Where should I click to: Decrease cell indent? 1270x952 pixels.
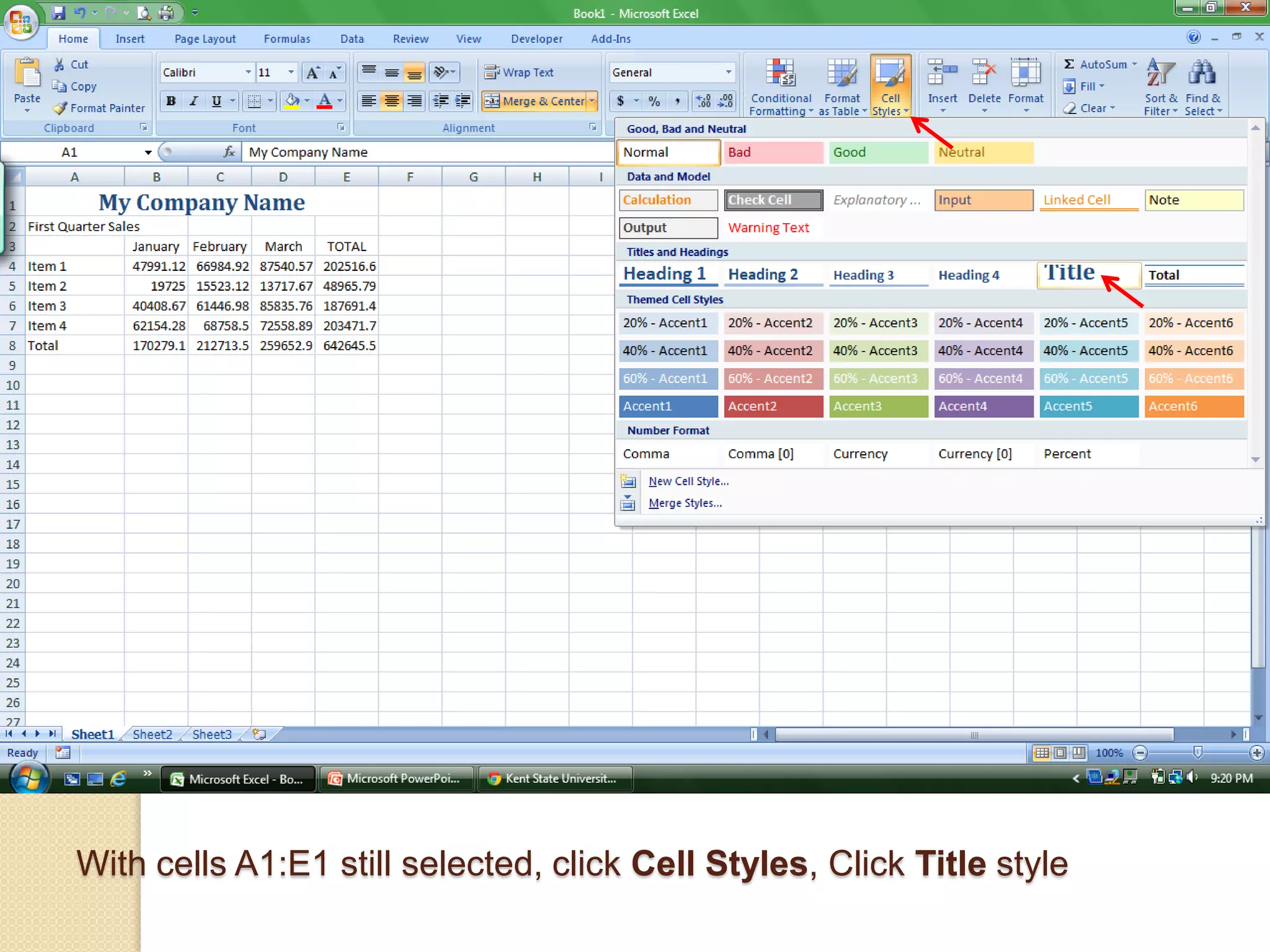(440, 101)
